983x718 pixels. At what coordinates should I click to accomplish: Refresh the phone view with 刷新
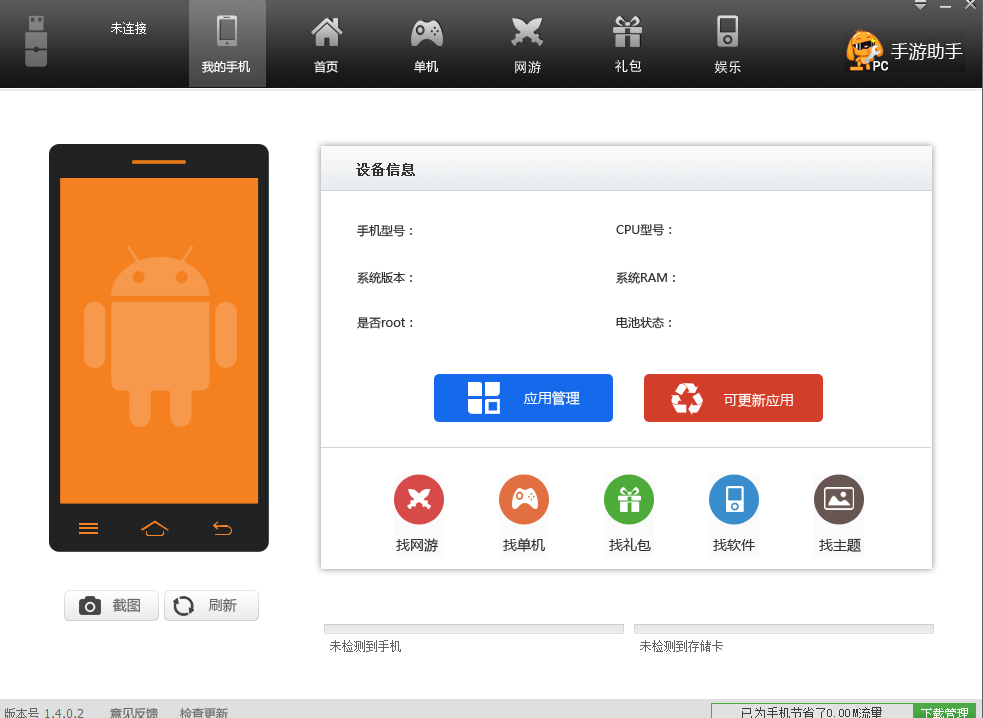point(211,606)
